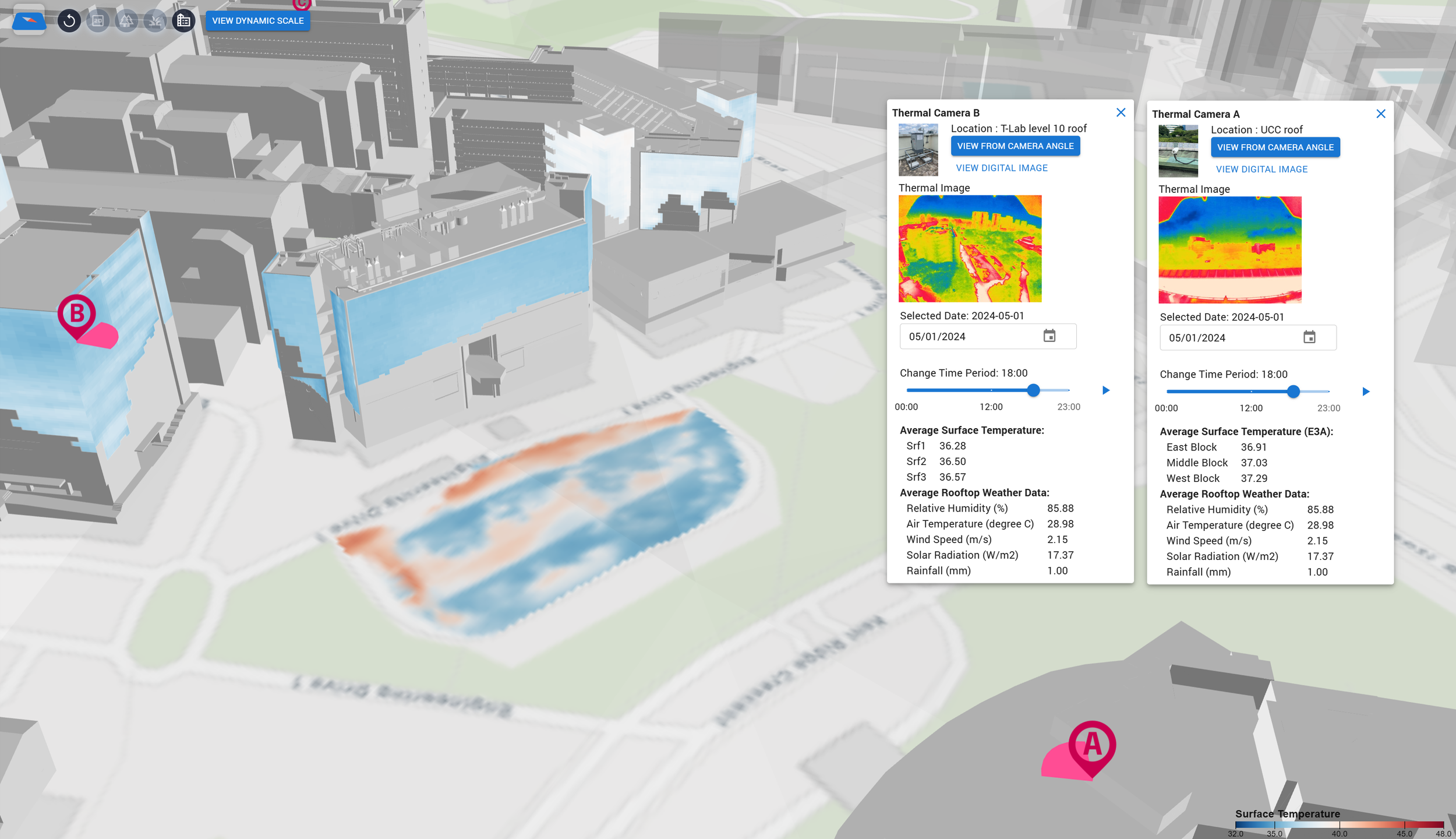The image size is (1456, 839).
Task: Toggle the grass vegetation layer icon
Action: 155,21
